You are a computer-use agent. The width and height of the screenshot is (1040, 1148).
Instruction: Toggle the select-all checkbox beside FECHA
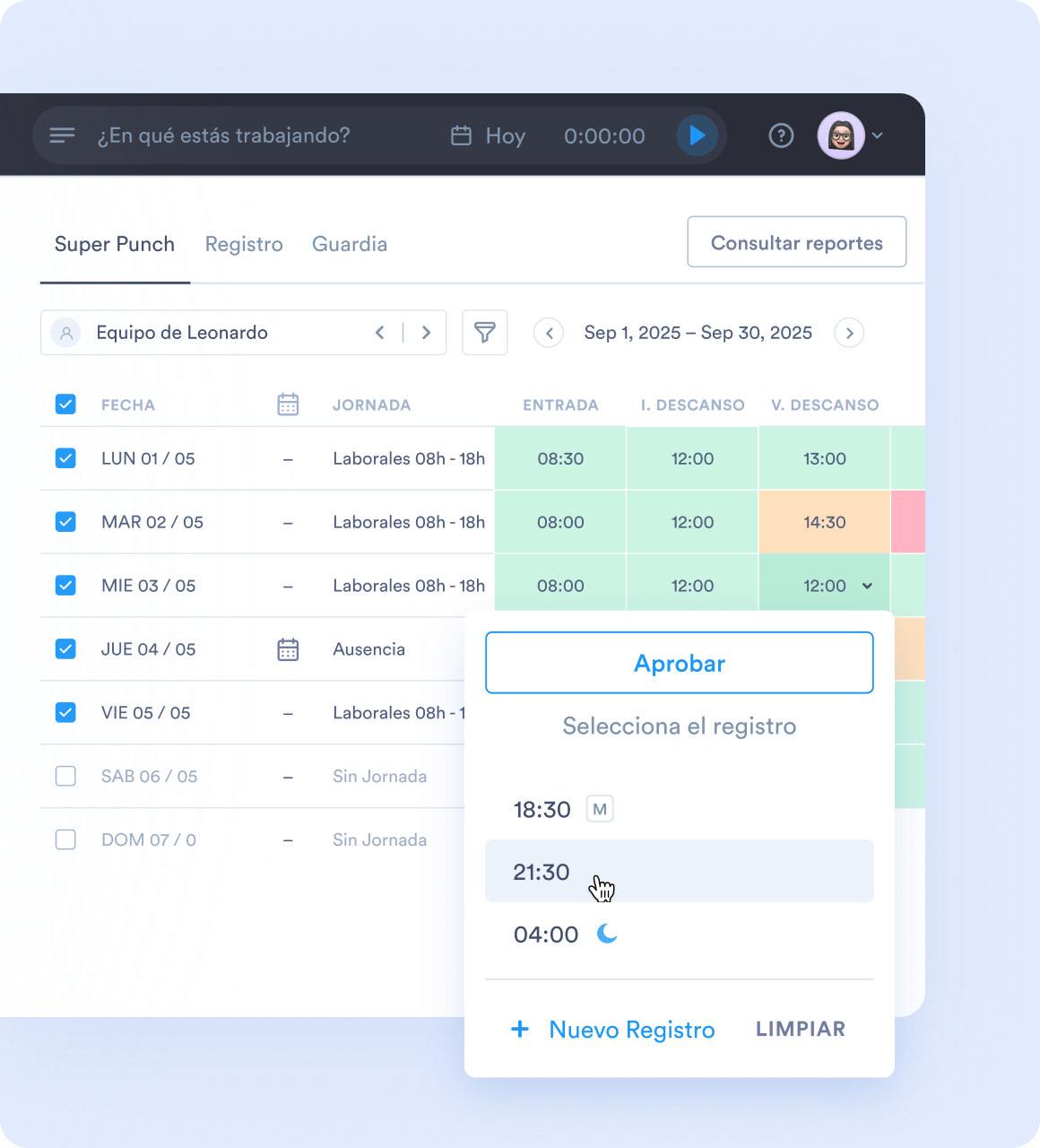pyautogui.click(x=65, y=404)
